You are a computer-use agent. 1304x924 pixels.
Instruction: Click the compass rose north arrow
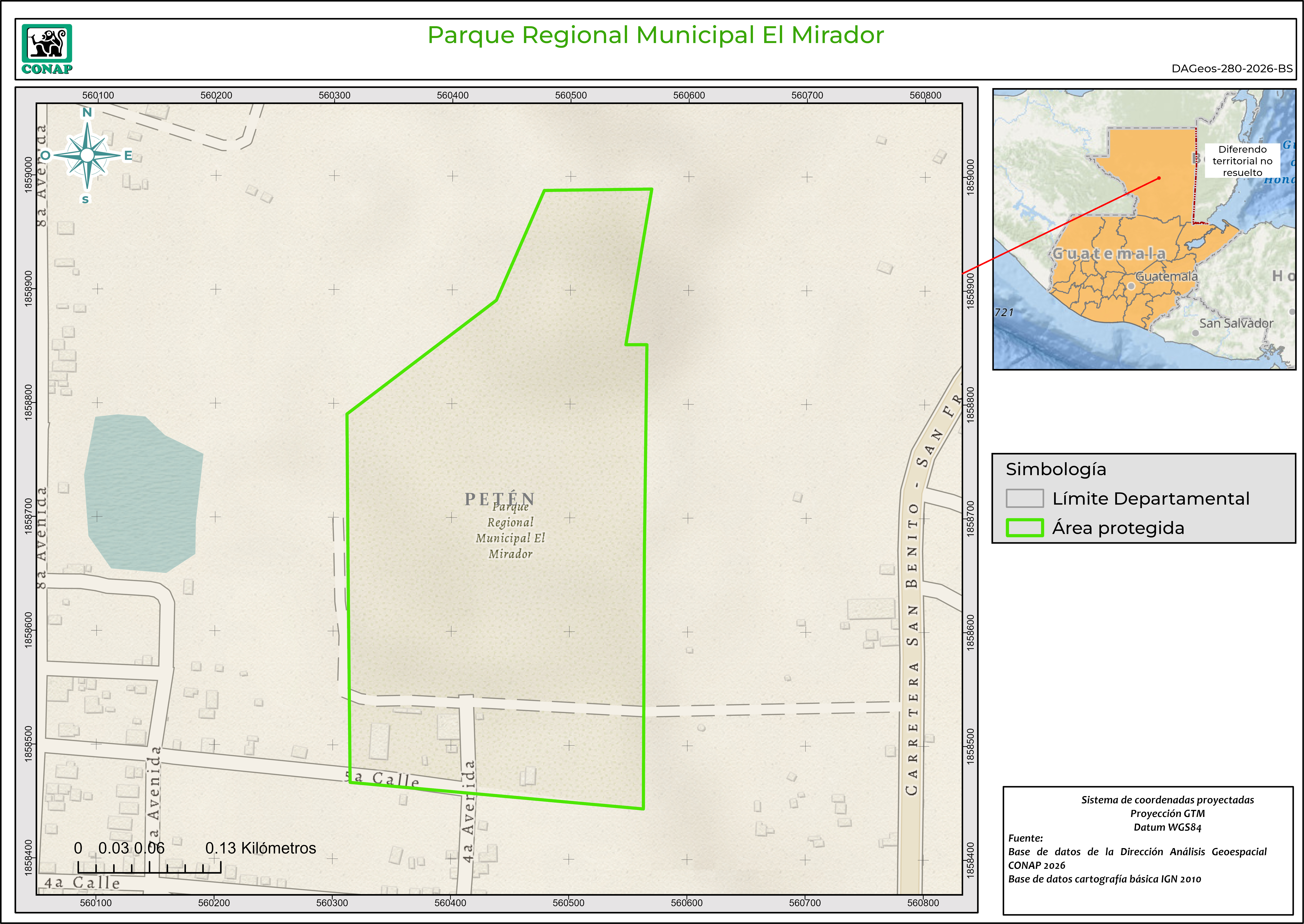pyautogui.click(x=87, y=155)
